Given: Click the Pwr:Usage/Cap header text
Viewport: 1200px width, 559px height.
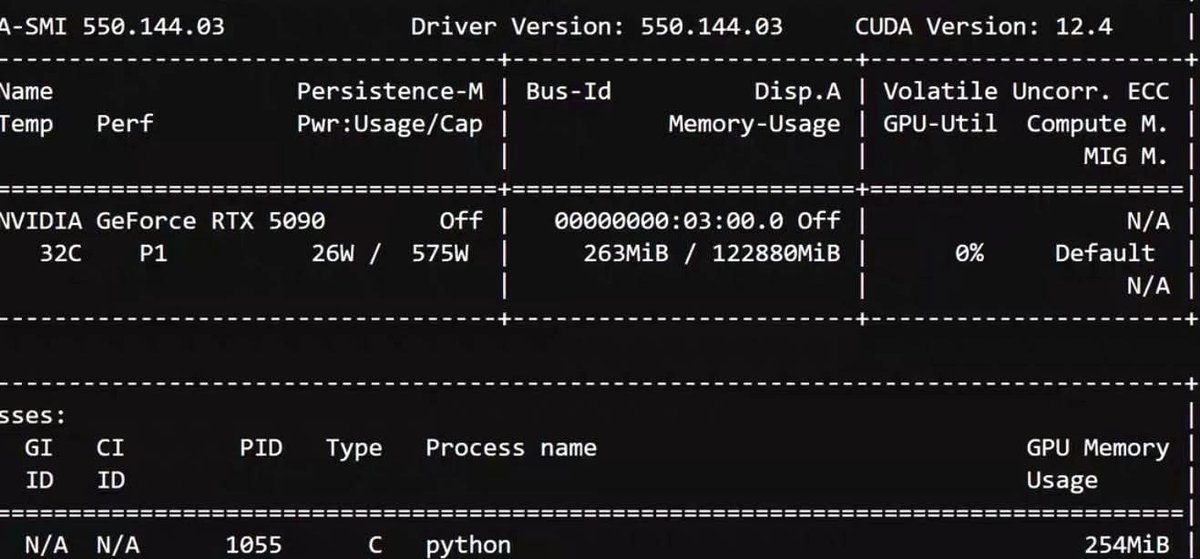Looking at the screenshot, I should (x=390, y=124).
